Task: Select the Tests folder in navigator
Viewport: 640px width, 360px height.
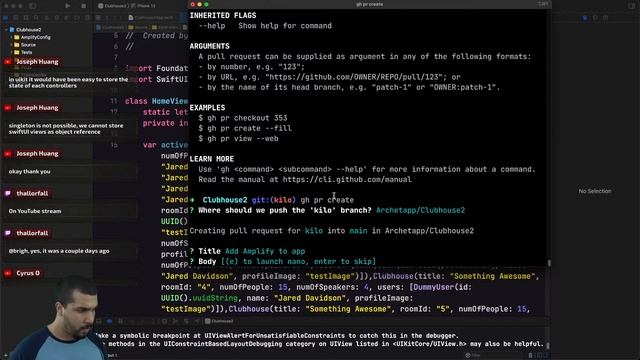Action: (23, 52)
